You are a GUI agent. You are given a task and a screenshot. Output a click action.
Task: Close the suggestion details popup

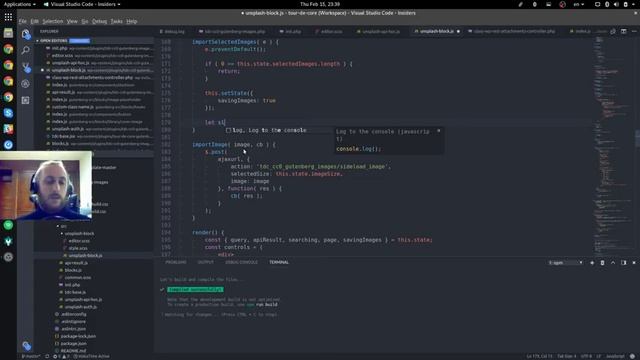coord(439,131)
